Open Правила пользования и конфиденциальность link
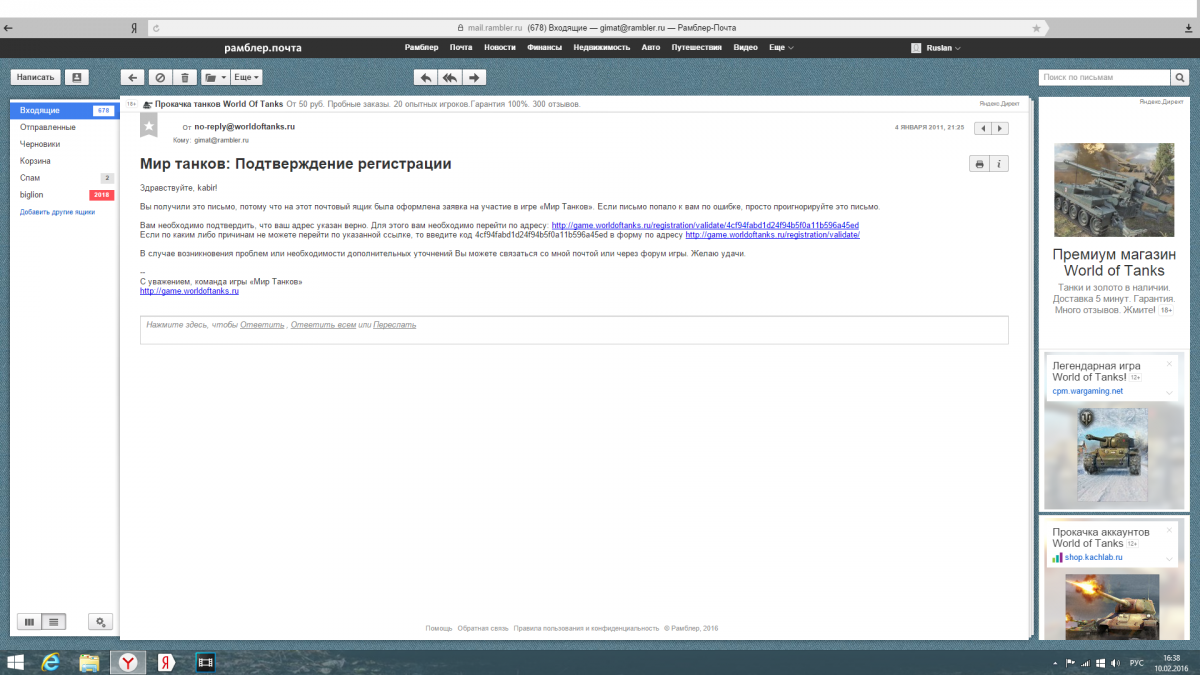The width and height of the screenshot is (1200, 675). (586, 629)
